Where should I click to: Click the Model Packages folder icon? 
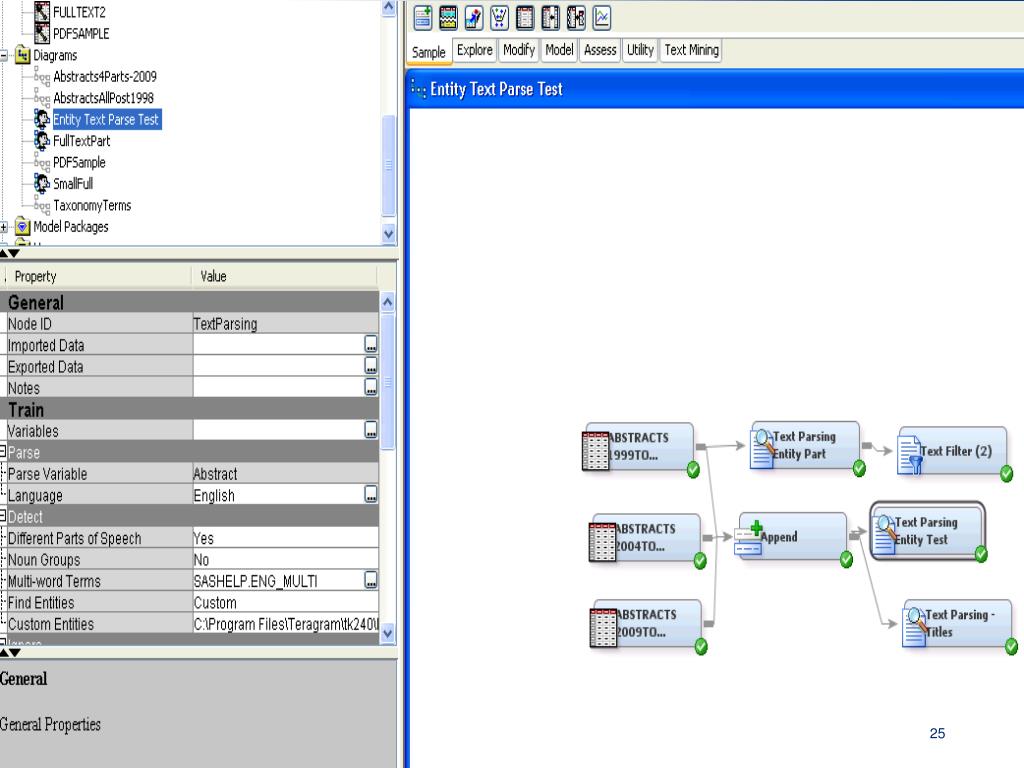[23, 227]
